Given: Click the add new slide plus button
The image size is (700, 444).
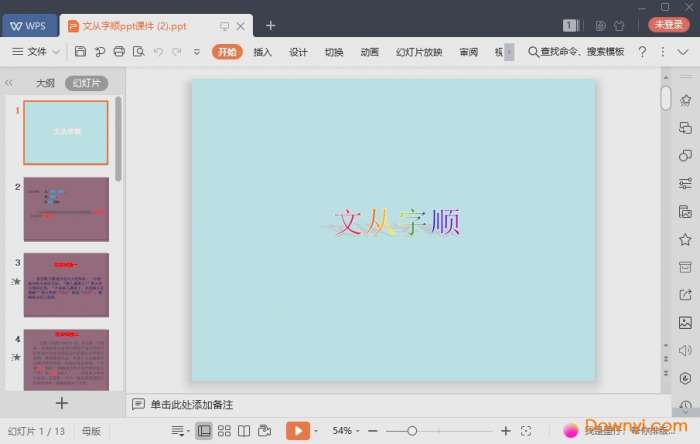Looking at the screenshot, I should click(62, 403).
